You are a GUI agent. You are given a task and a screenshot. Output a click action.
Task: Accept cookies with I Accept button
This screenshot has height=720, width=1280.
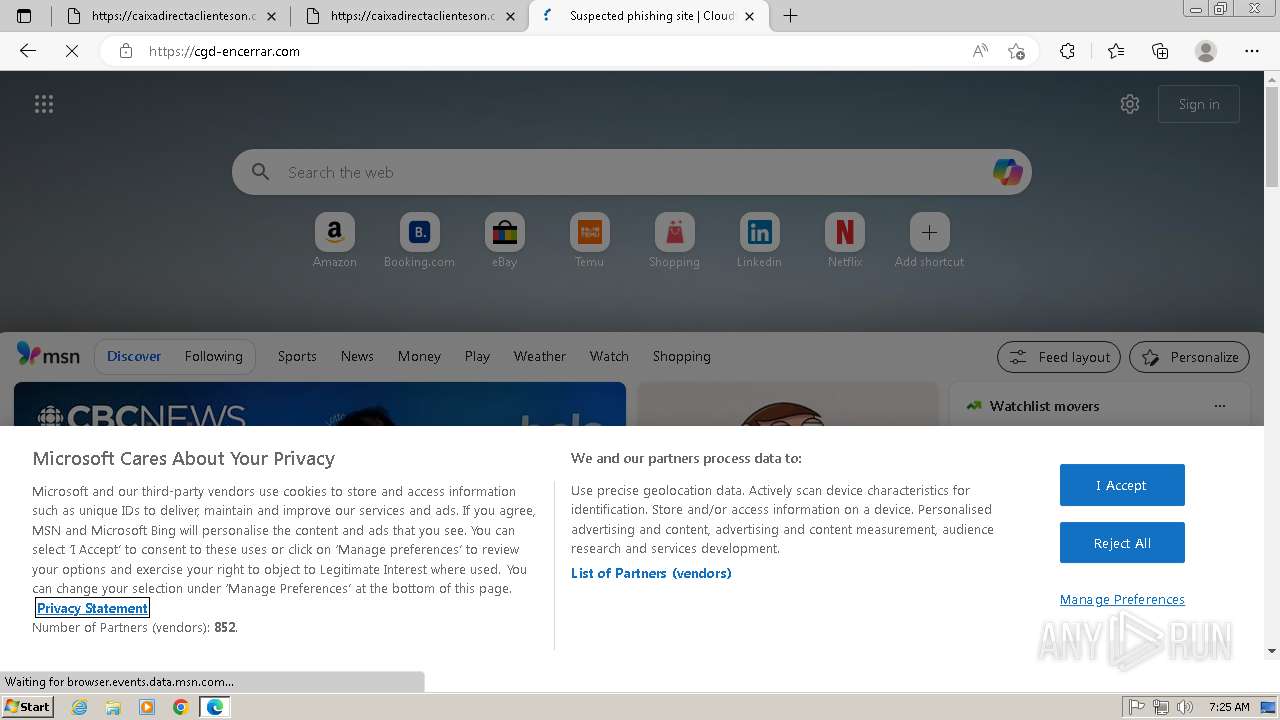coord(1122,485)
